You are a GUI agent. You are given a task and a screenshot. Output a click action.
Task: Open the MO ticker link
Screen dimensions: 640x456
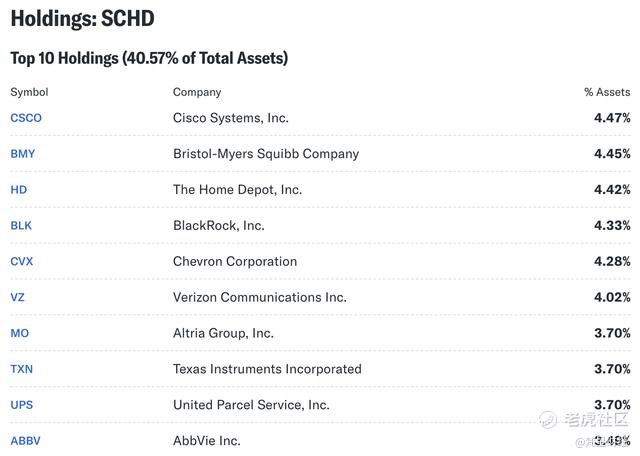tap(20, 333)
